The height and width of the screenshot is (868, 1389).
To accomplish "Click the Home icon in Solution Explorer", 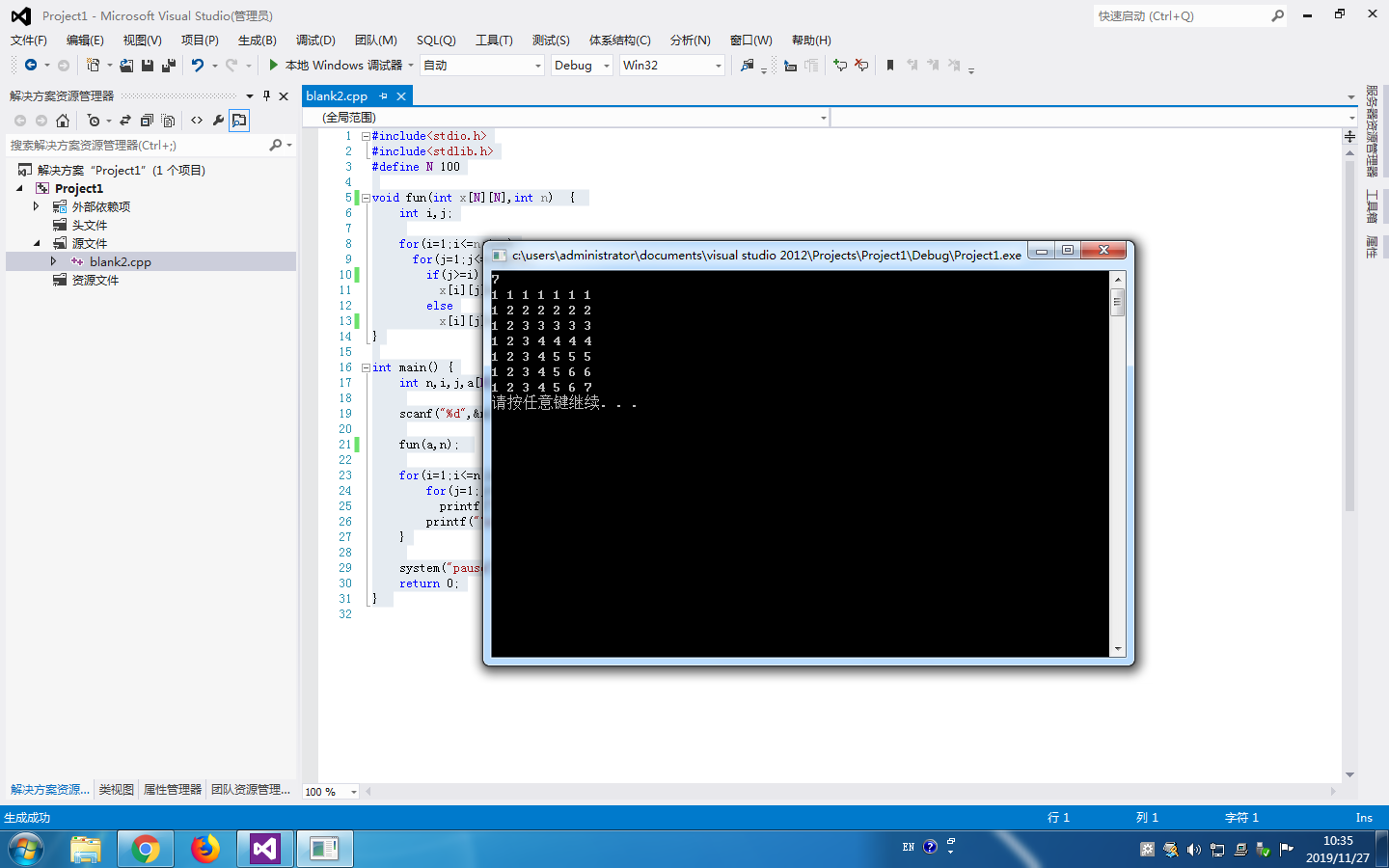I will pyautogui.click(x=63, y=121).
